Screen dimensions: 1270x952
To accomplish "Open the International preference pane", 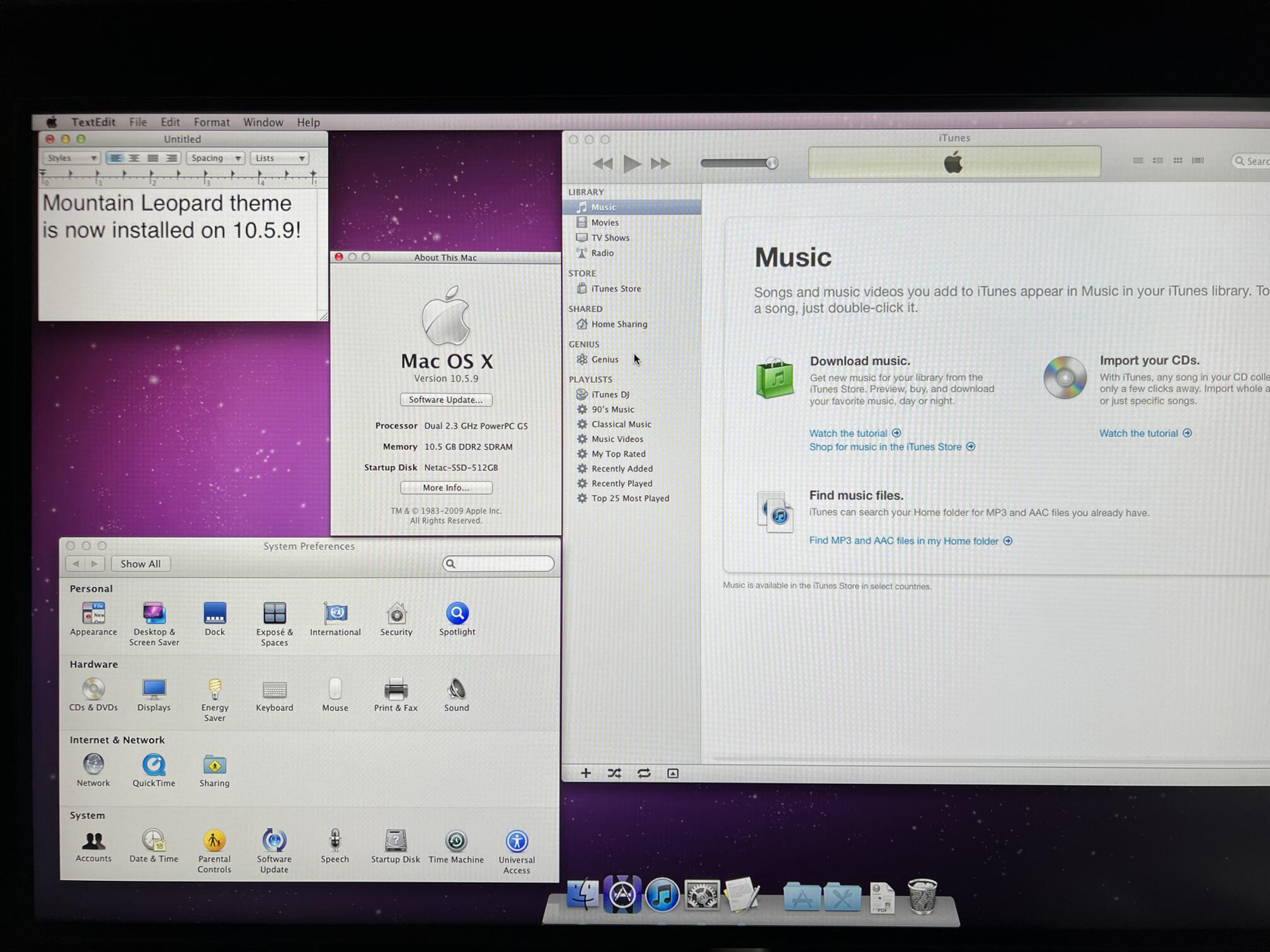I will (x=335, y=620).
